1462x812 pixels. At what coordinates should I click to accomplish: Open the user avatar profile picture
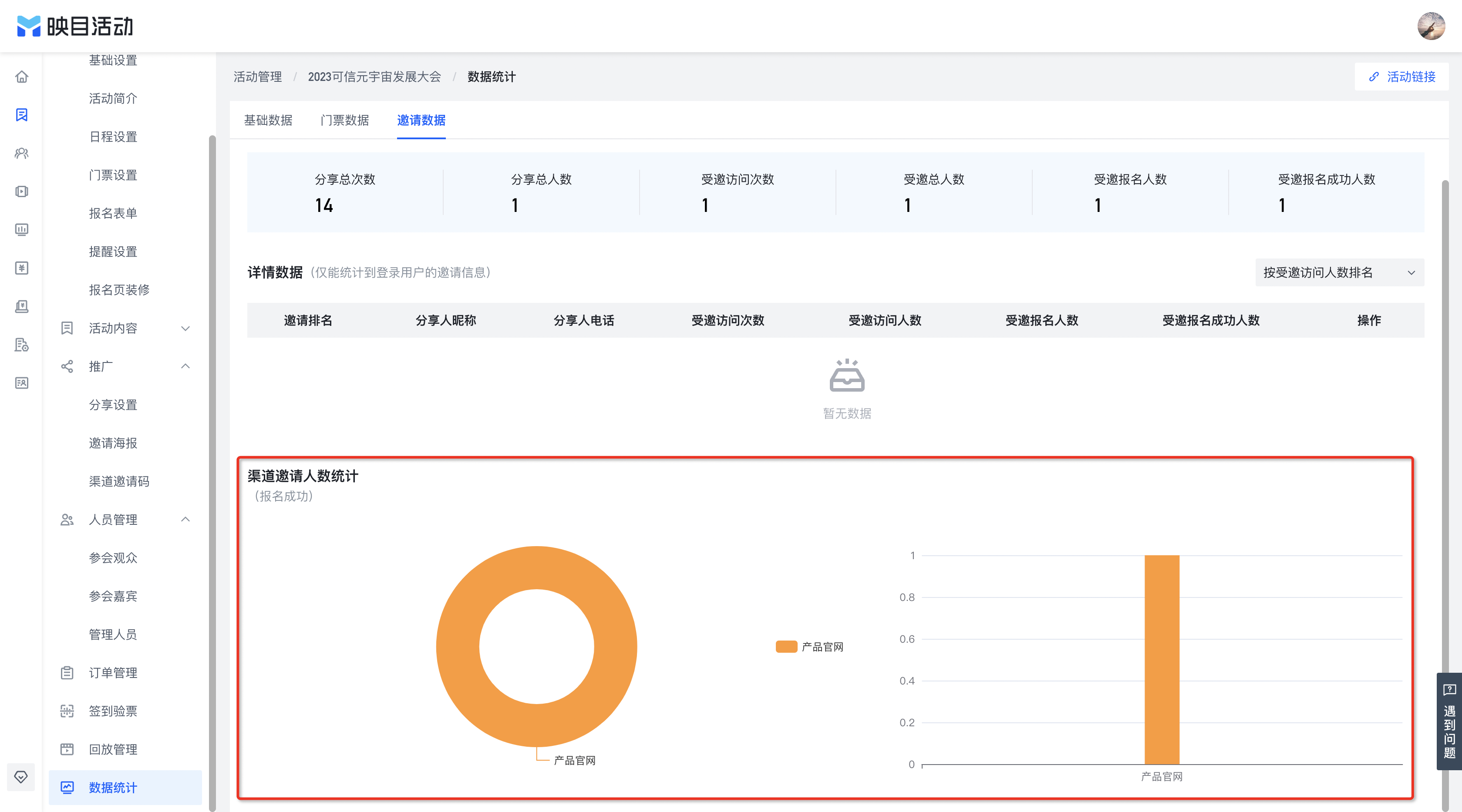pyautogui.click(x=1431, y=26)
